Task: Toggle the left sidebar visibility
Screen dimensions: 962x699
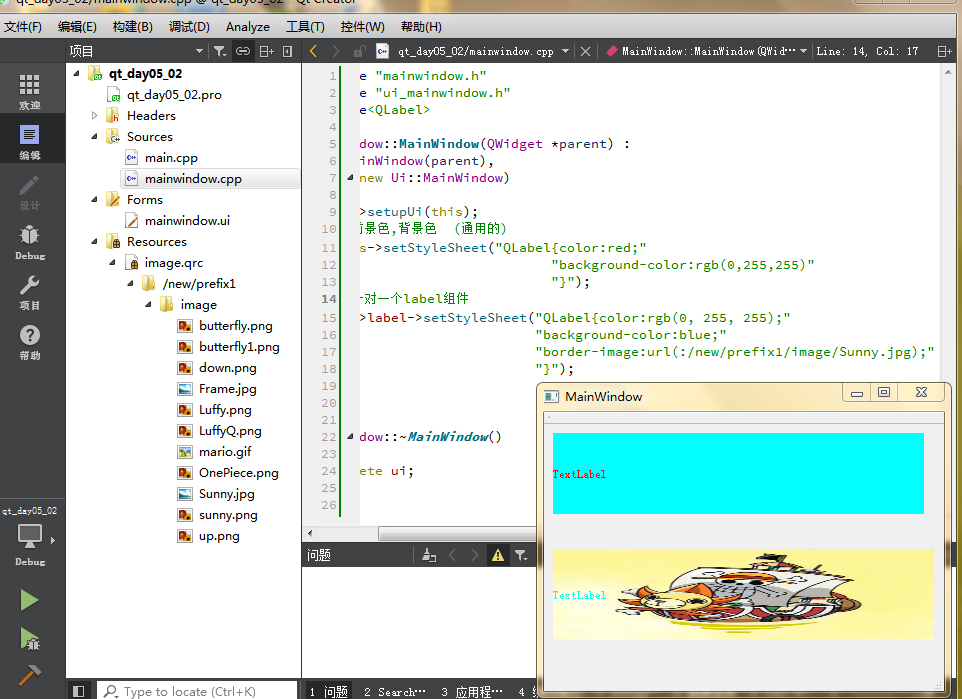Action: [79, 691]
